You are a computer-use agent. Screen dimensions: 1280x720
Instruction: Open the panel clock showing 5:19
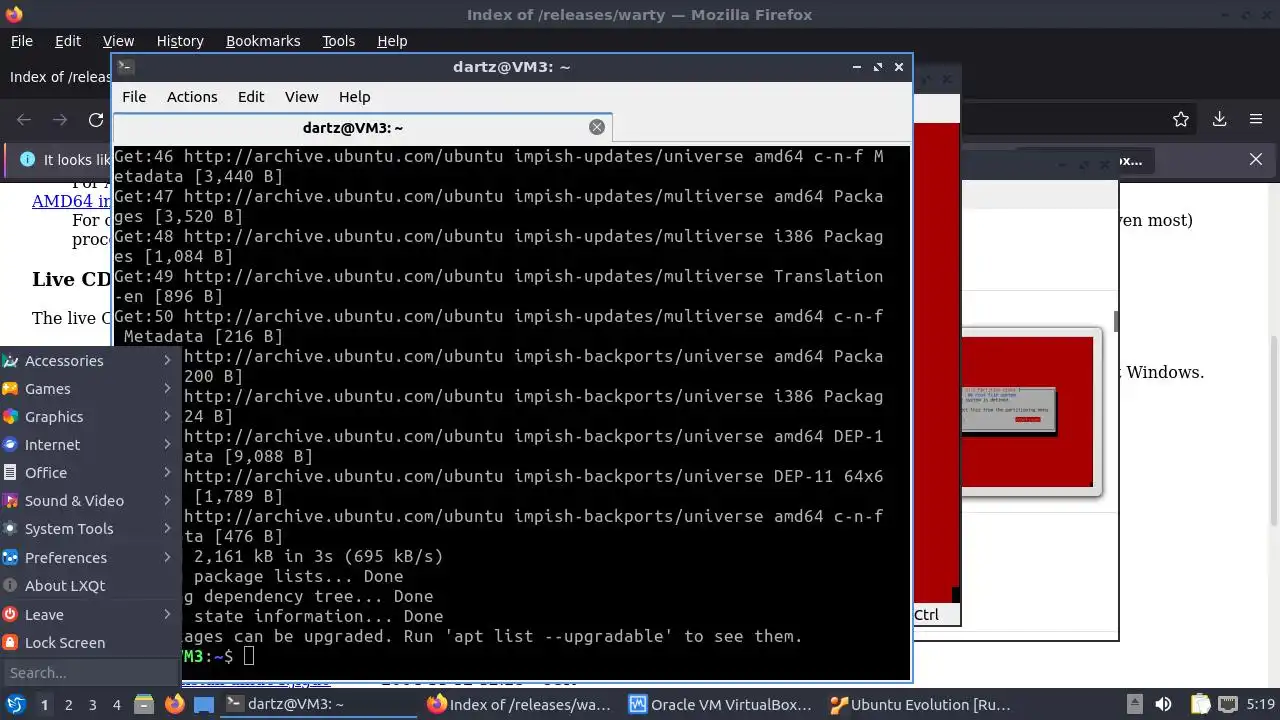tap(1260, 704)
